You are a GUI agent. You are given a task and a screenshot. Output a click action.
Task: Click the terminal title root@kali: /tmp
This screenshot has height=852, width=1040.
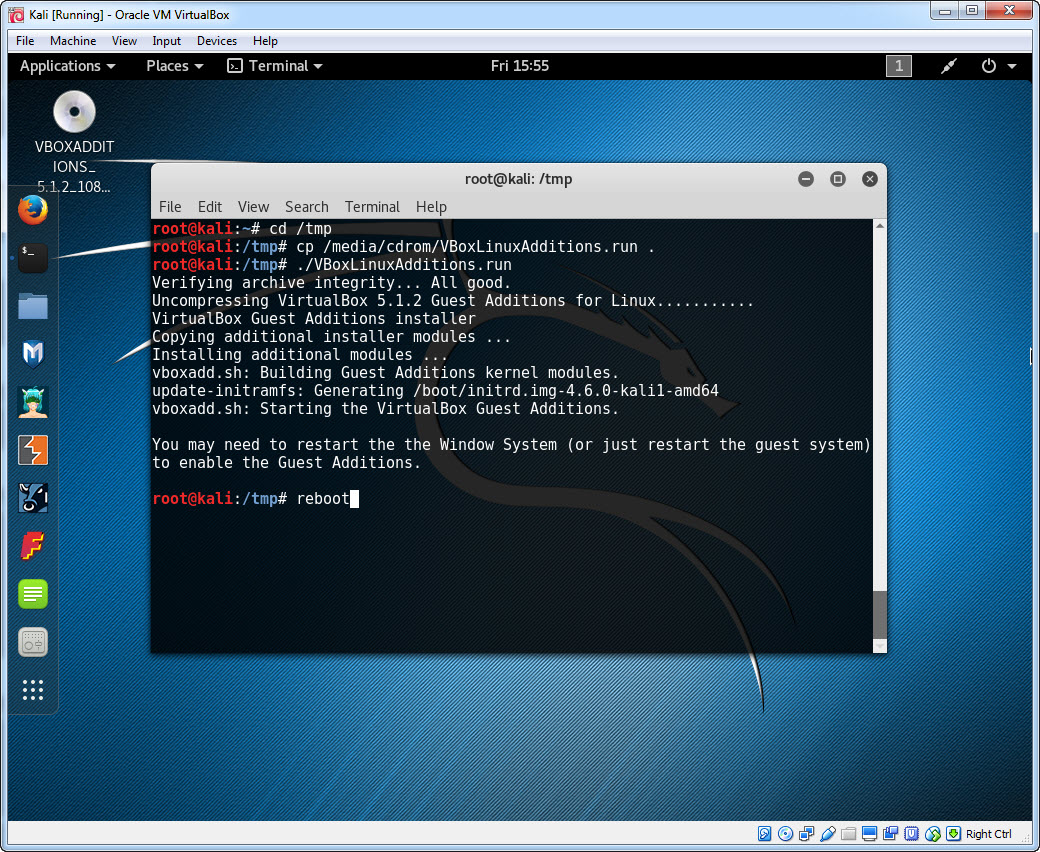pos(519,179)
